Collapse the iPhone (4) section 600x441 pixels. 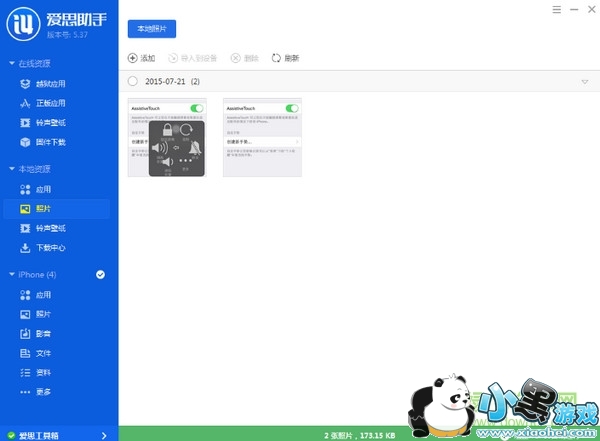coord(12,274)
